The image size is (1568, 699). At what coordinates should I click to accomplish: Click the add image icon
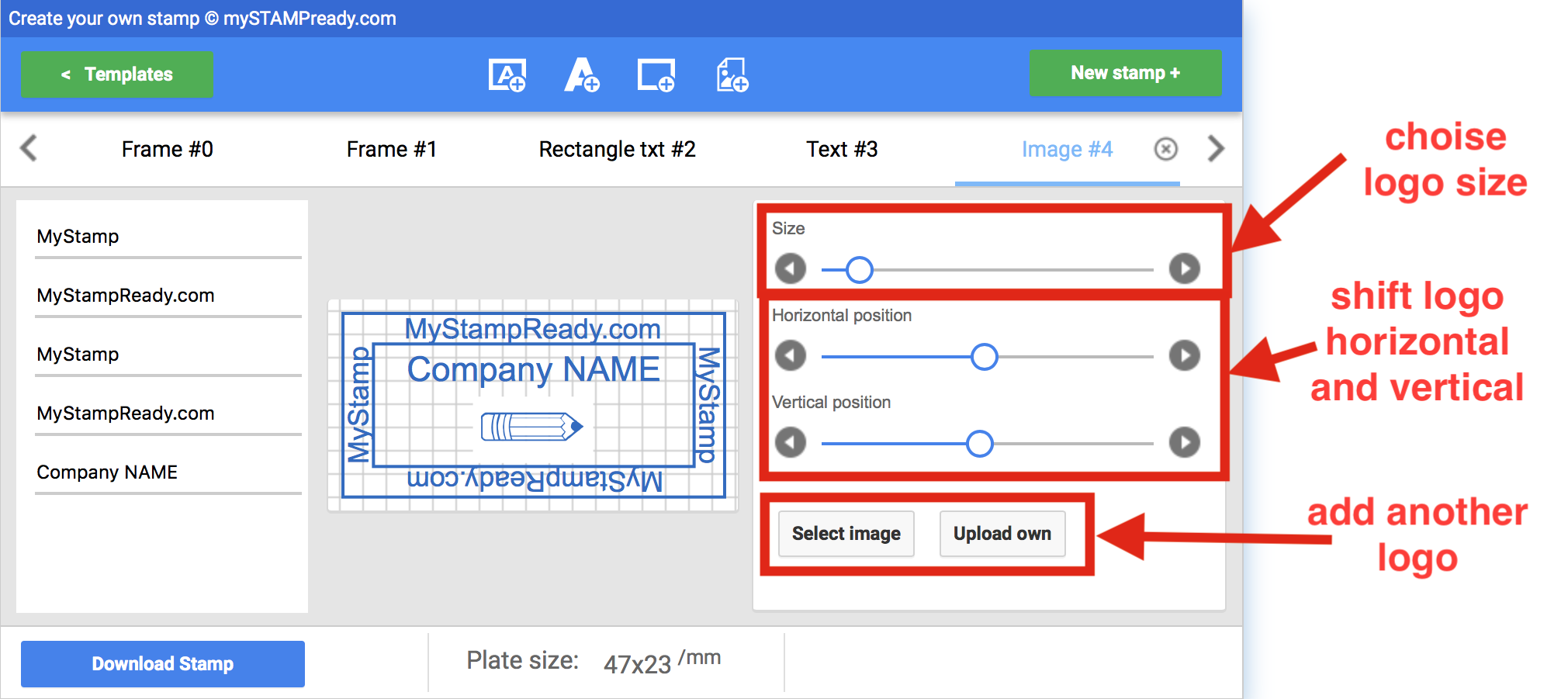[x=732, y=75]
